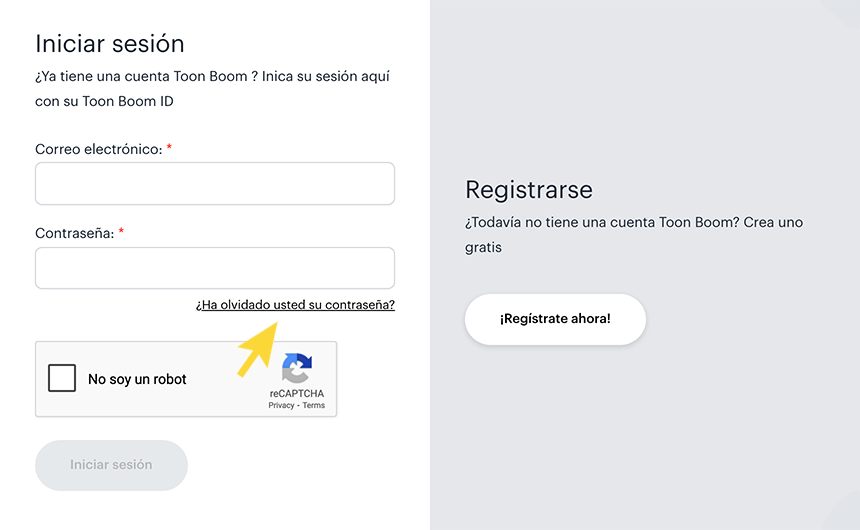Image resolution: width=860 pixels, height=530 pixels.
Task: Click the ¡Regístrate ahora! button
Action: pos(555,319)
